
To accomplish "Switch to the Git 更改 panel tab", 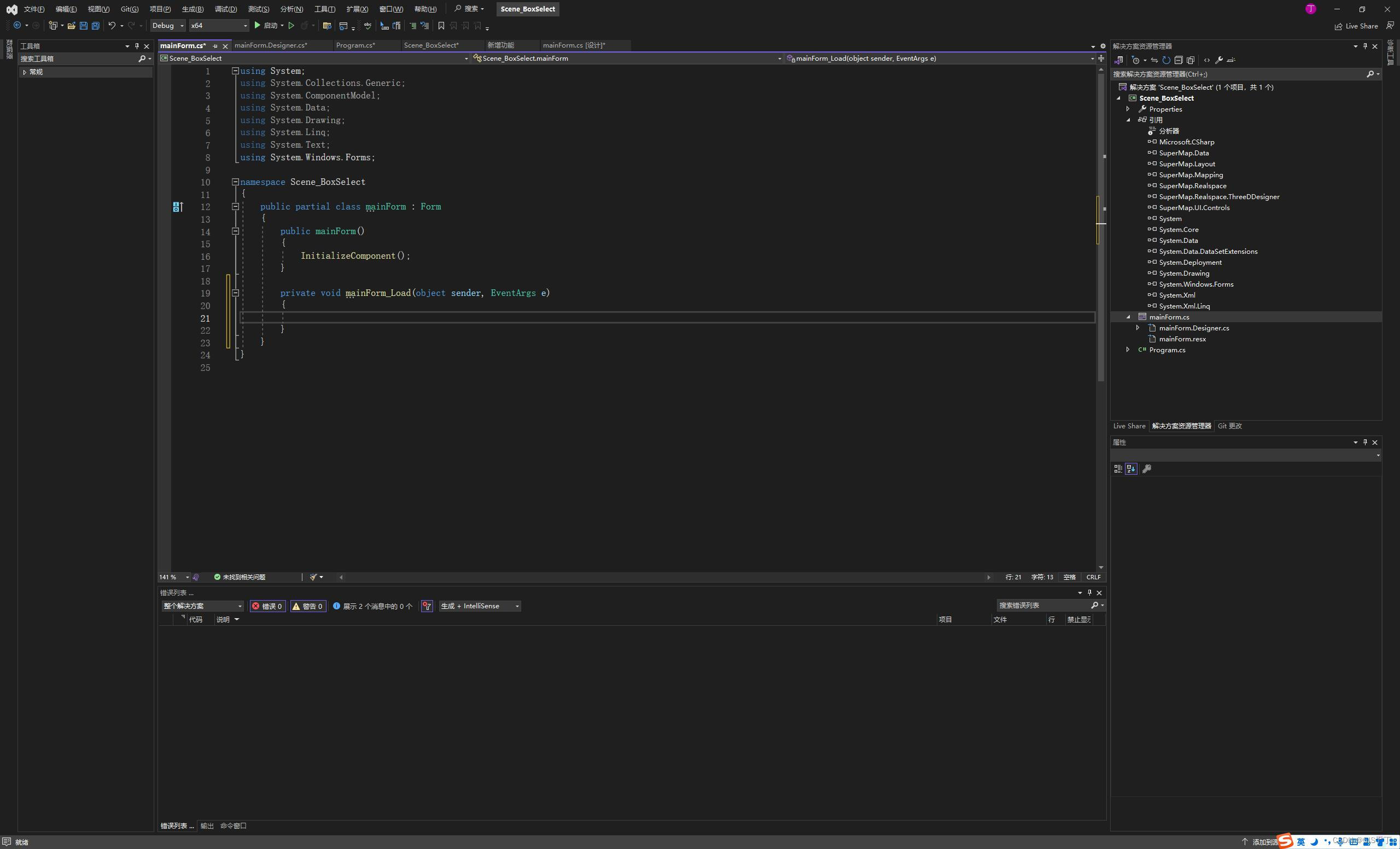I will [1229, 426].
